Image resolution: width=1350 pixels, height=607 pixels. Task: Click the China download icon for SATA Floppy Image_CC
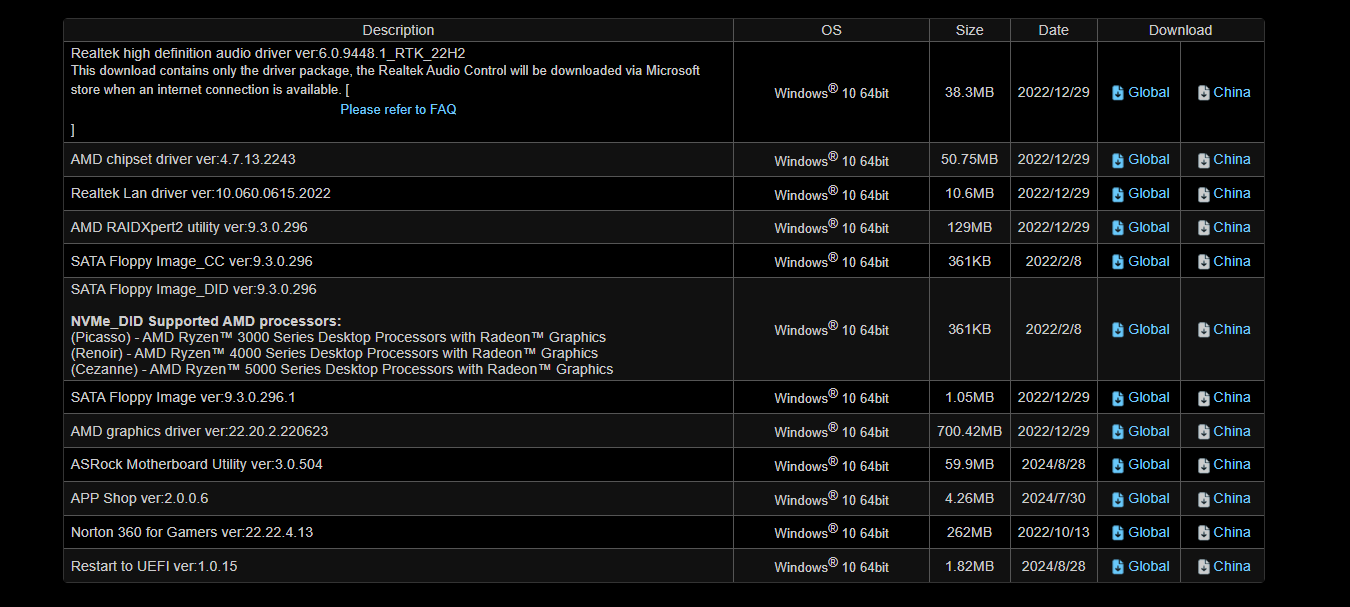point(1204,262)
